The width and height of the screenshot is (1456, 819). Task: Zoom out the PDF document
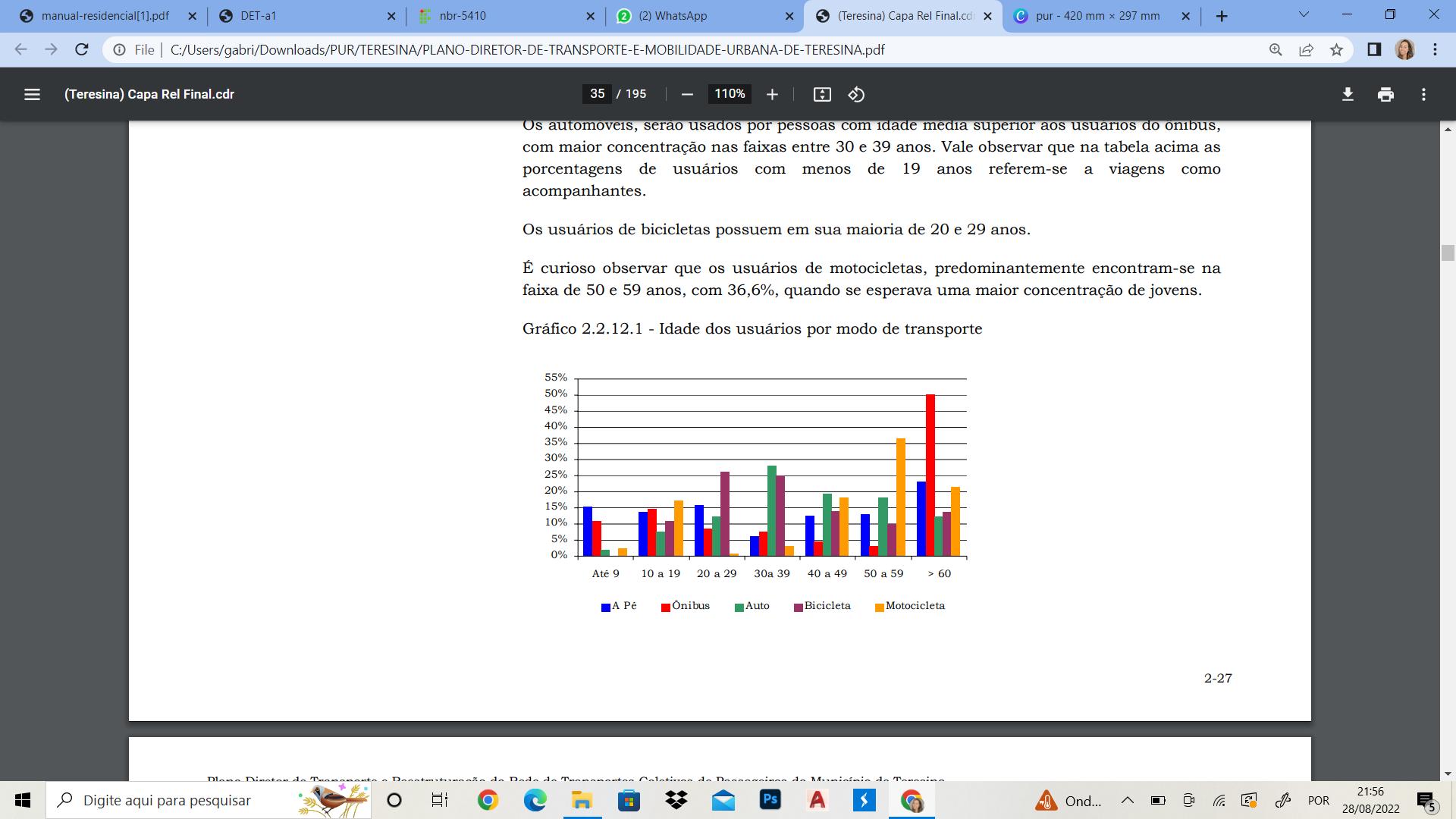click(x=687, y=94)
